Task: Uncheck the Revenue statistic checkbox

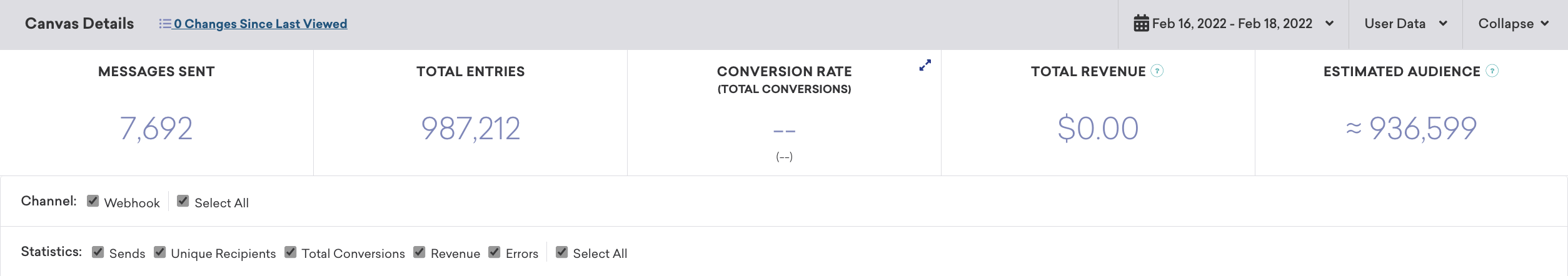Action: [420, 252]
